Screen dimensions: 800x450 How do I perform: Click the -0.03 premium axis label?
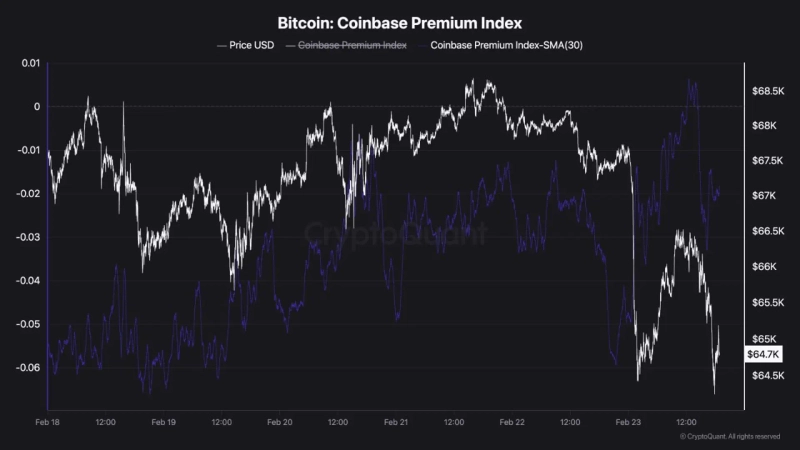29,237
